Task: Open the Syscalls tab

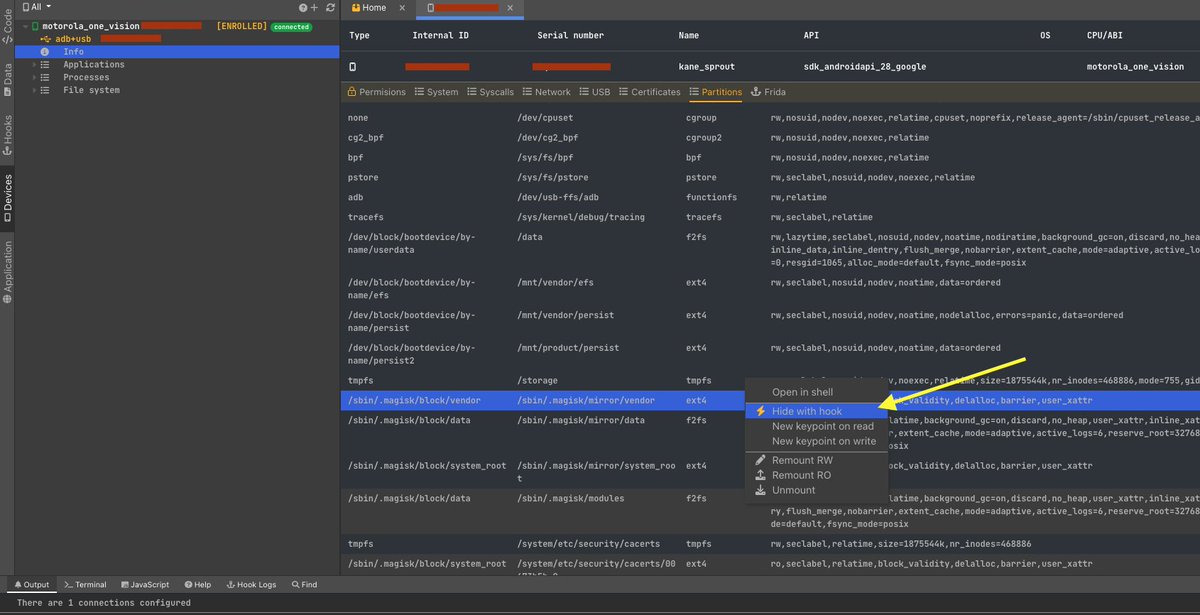Action: pyautogui.click(x=490, y=91)
